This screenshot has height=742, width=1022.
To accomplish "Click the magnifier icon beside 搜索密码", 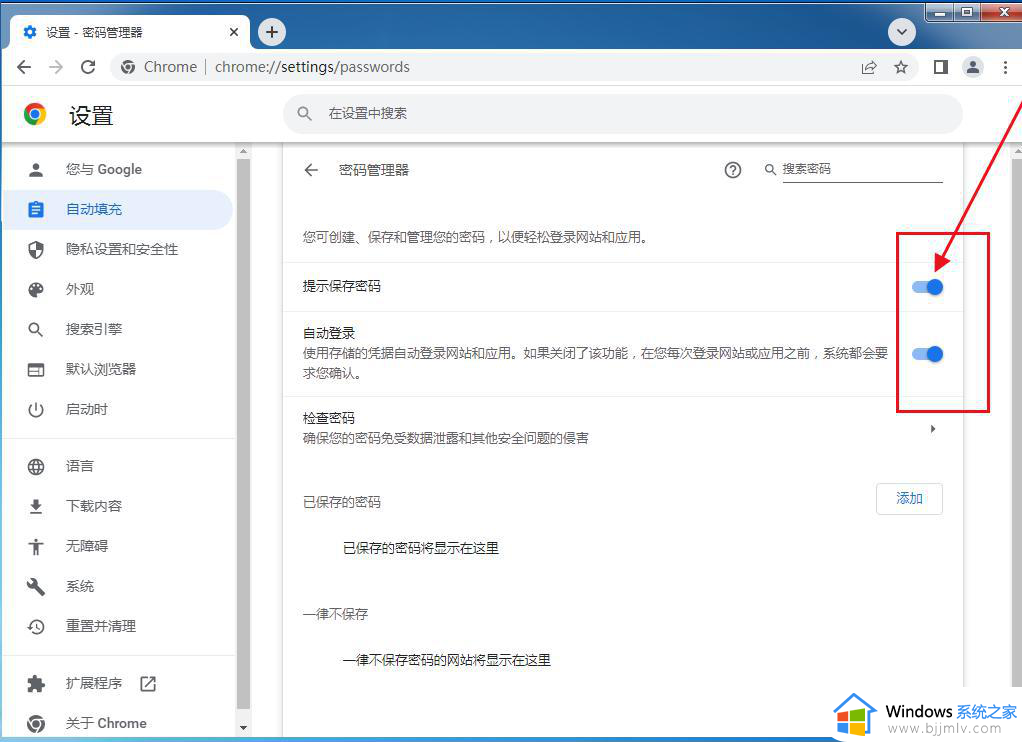I will [x=770, y=170].
